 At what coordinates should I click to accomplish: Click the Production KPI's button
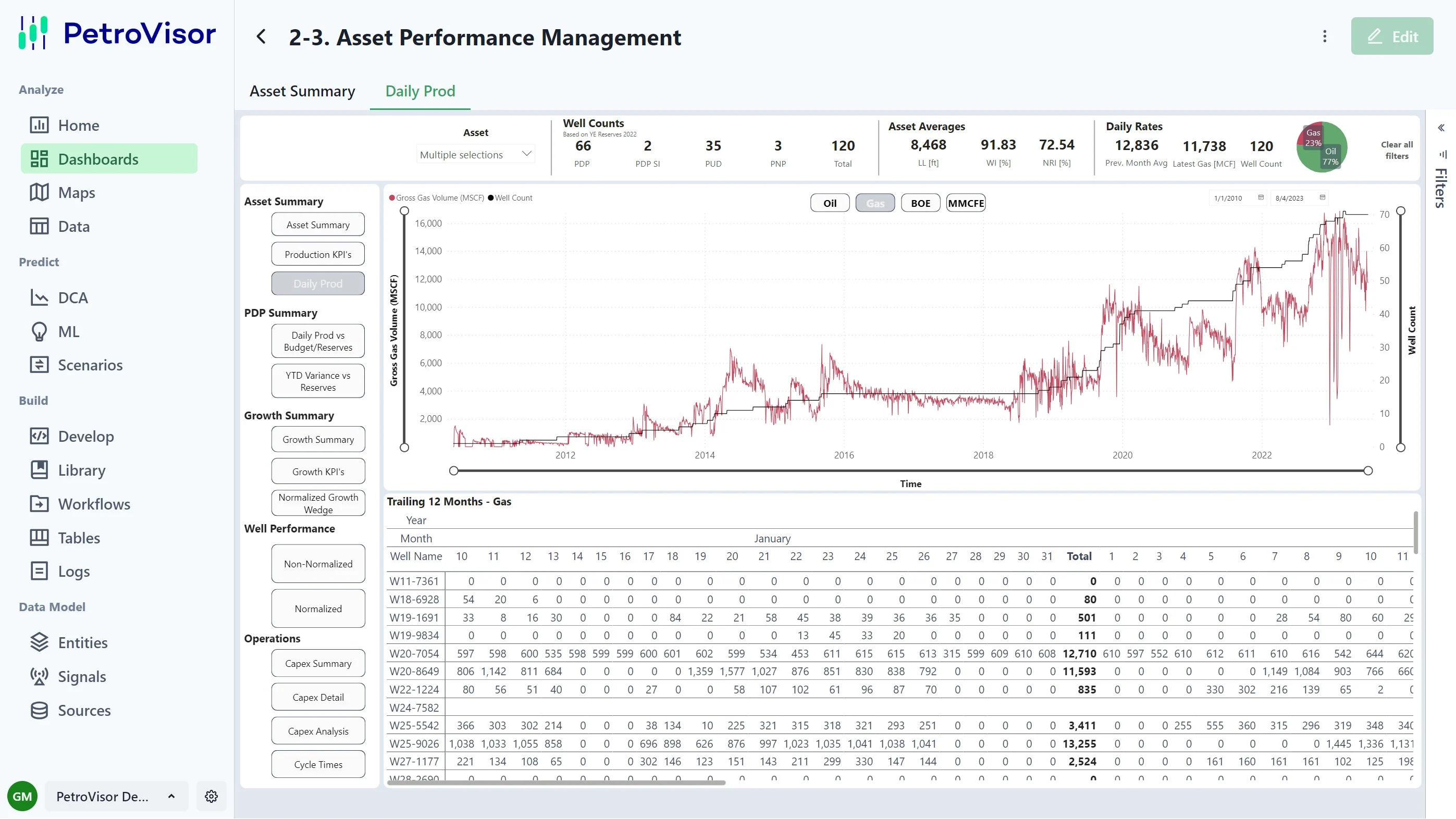pos(318,254)
